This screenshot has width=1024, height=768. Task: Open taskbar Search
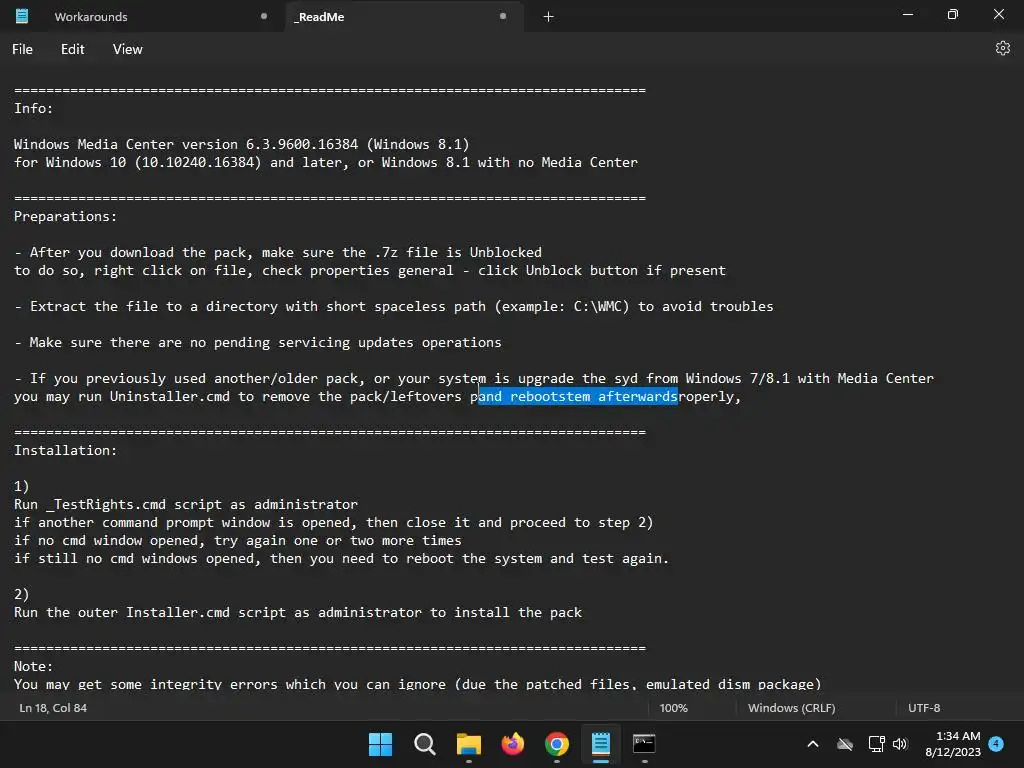(424, 744)
